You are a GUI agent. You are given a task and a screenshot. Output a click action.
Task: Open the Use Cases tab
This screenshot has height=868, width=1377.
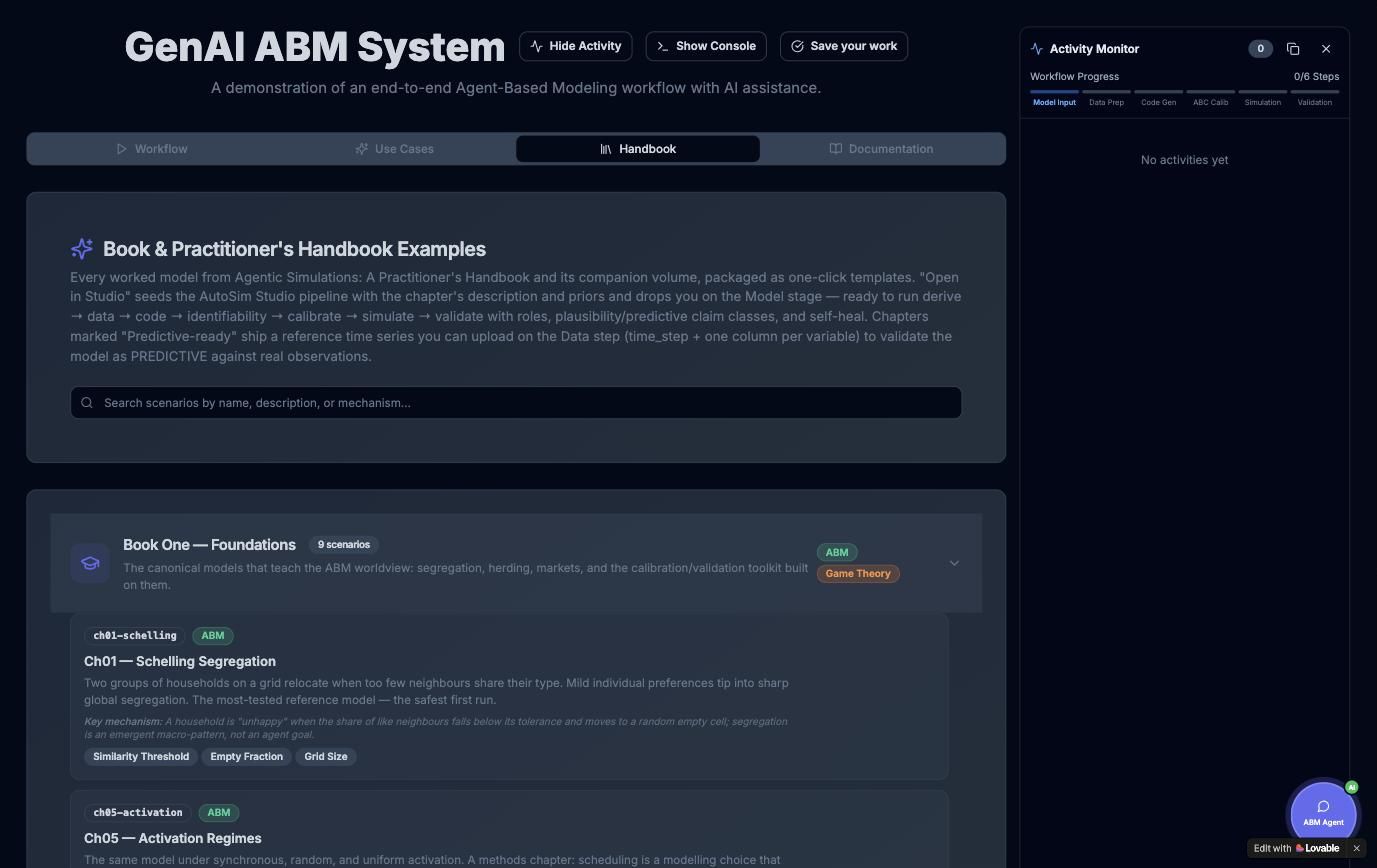click(x=394, y=149)
